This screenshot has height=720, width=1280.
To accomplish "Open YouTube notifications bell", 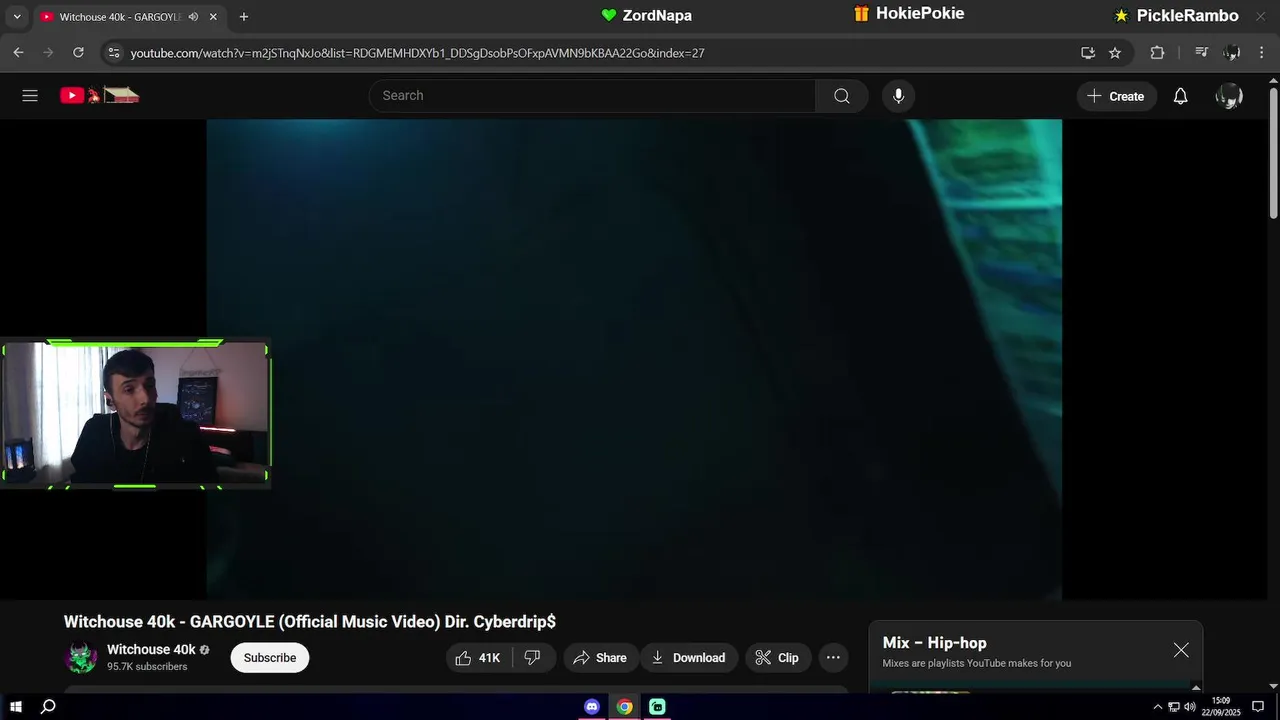I will click(x=1180, y=96).
